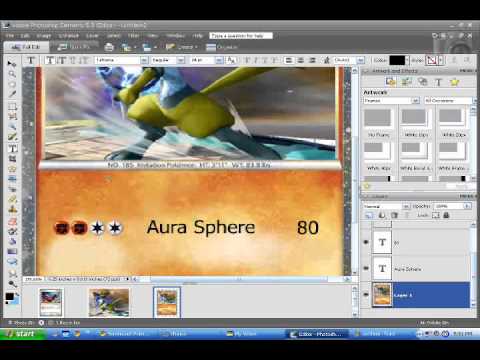Select the Move tool
This screenshot has width=480, height=360.
click(x=12, y=63)
